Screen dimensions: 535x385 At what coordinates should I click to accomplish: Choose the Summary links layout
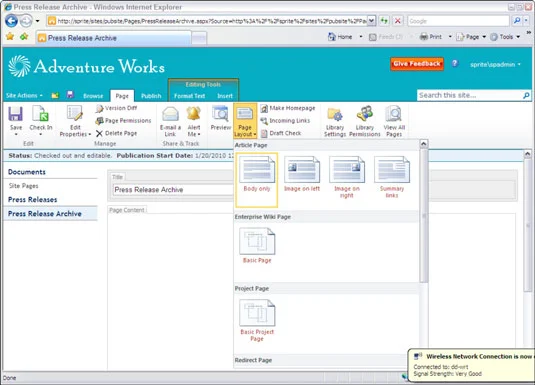pyautogui.click(x=392, y=177)
